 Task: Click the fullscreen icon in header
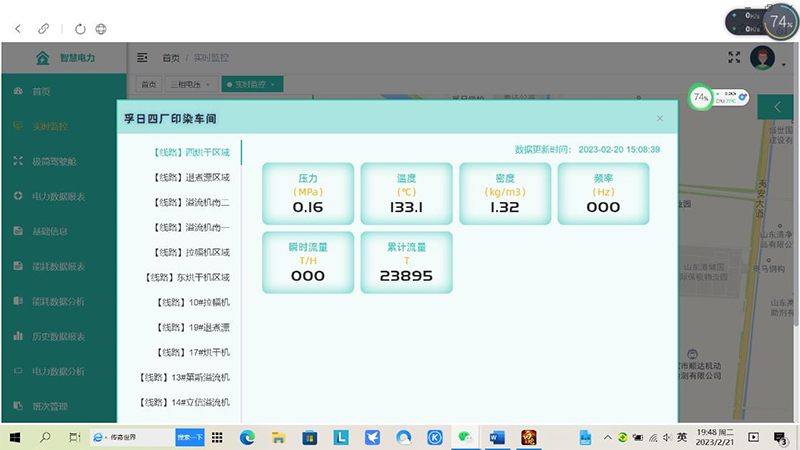(x=734, y=58)
